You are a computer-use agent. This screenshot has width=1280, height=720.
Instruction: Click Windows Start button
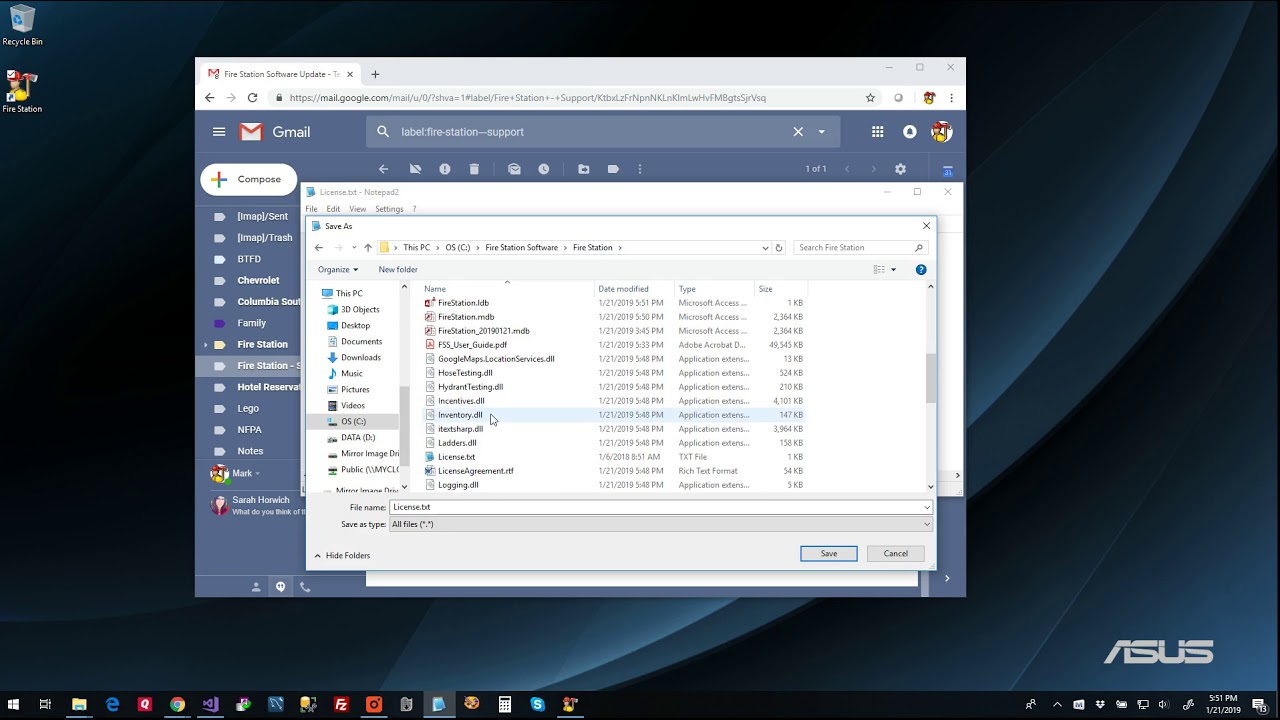(15, 704)
